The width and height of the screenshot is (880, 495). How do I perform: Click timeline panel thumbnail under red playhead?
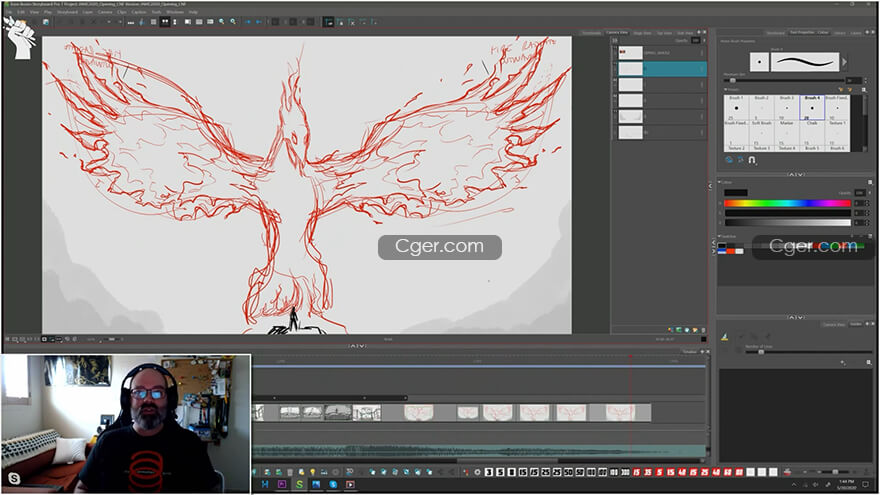click(620, 412)
